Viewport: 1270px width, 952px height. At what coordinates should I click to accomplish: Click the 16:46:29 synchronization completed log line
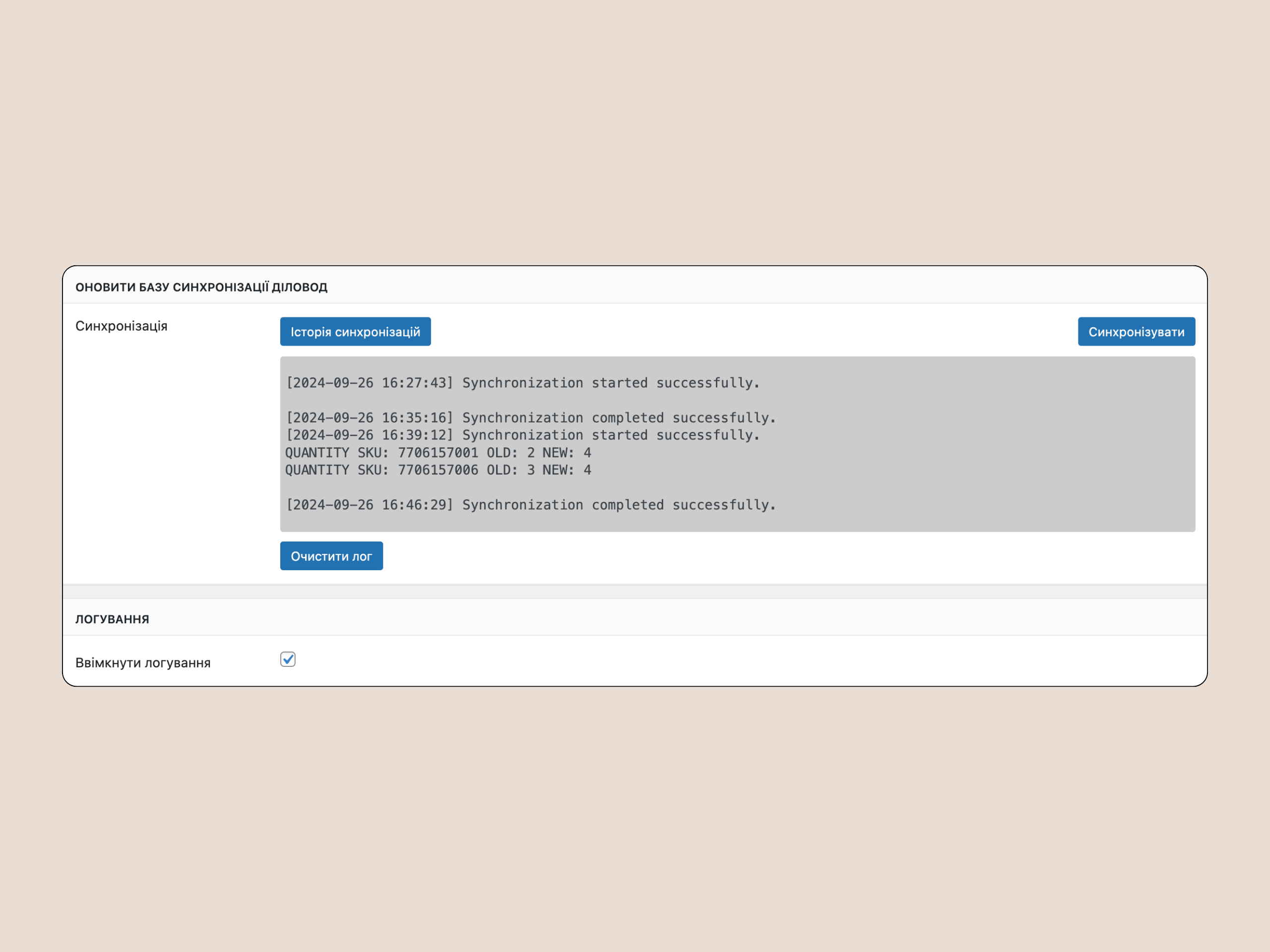530,505
